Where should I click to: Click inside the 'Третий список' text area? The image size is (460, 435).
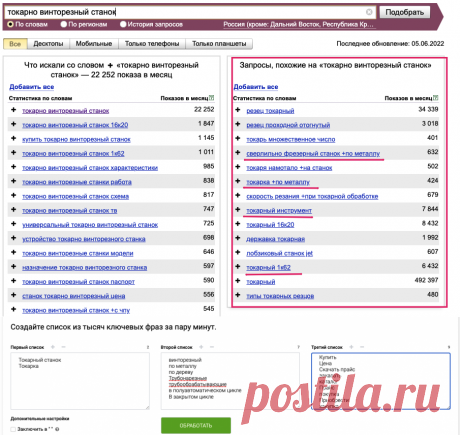(x=381, y=381)
